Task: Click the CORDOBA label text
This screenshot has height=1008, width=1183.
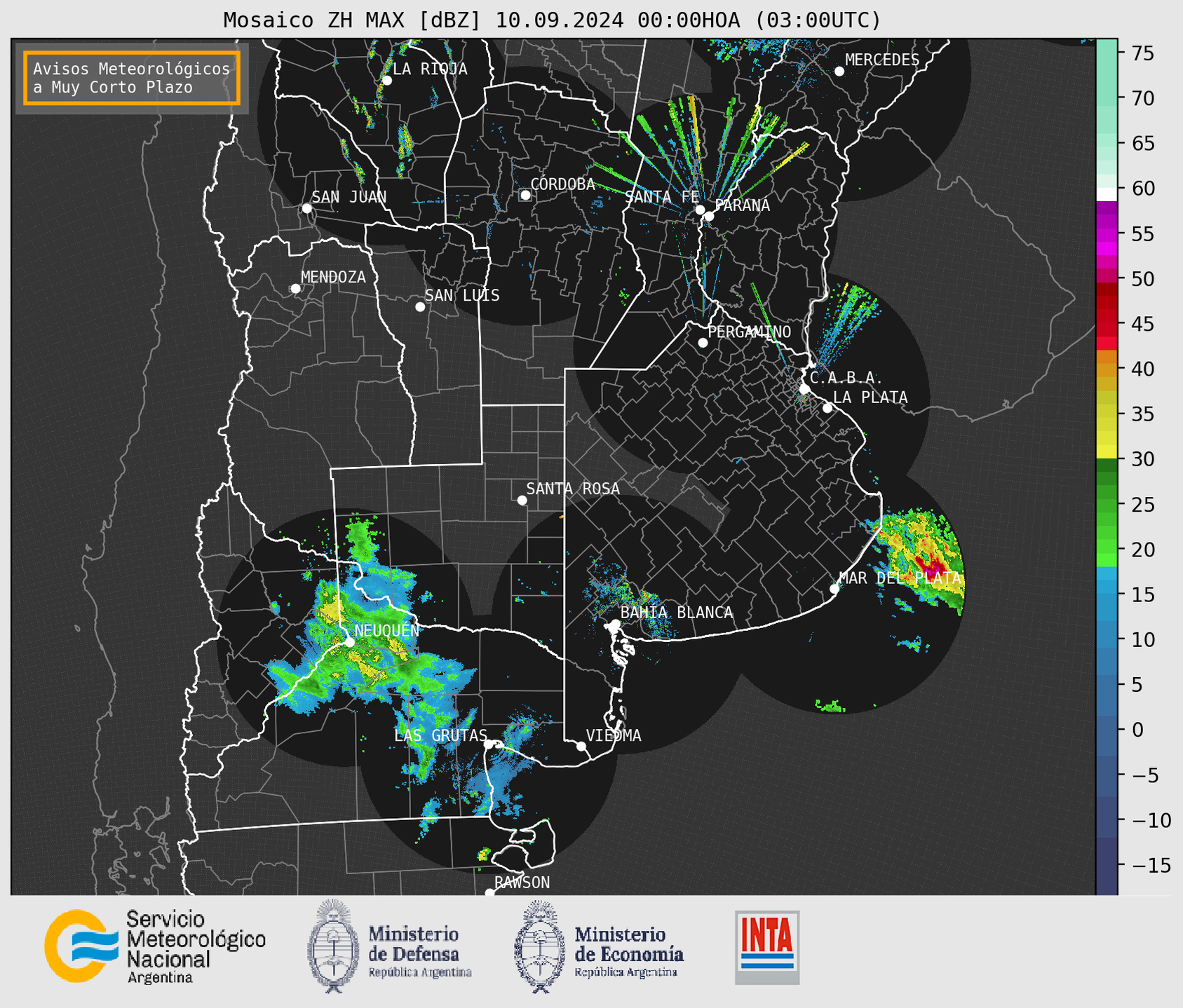Action: pyautogui.click(x=563, y=184)
